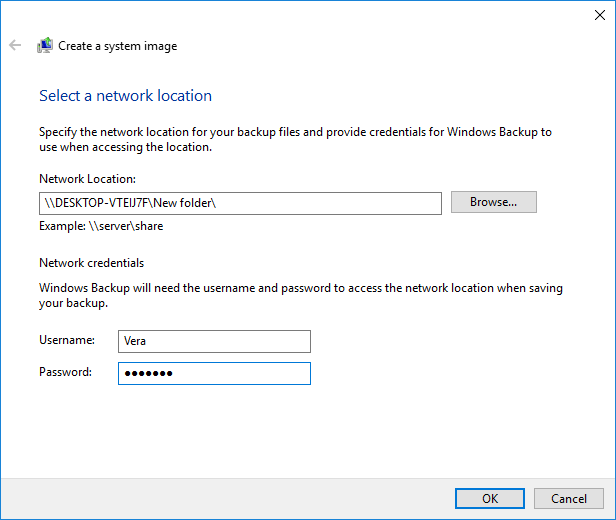Image resolution: width=616 pixels, height=520 pixels.
Task: Click the "Example: \\server\share" hint text
Action: tap(101, 226)
